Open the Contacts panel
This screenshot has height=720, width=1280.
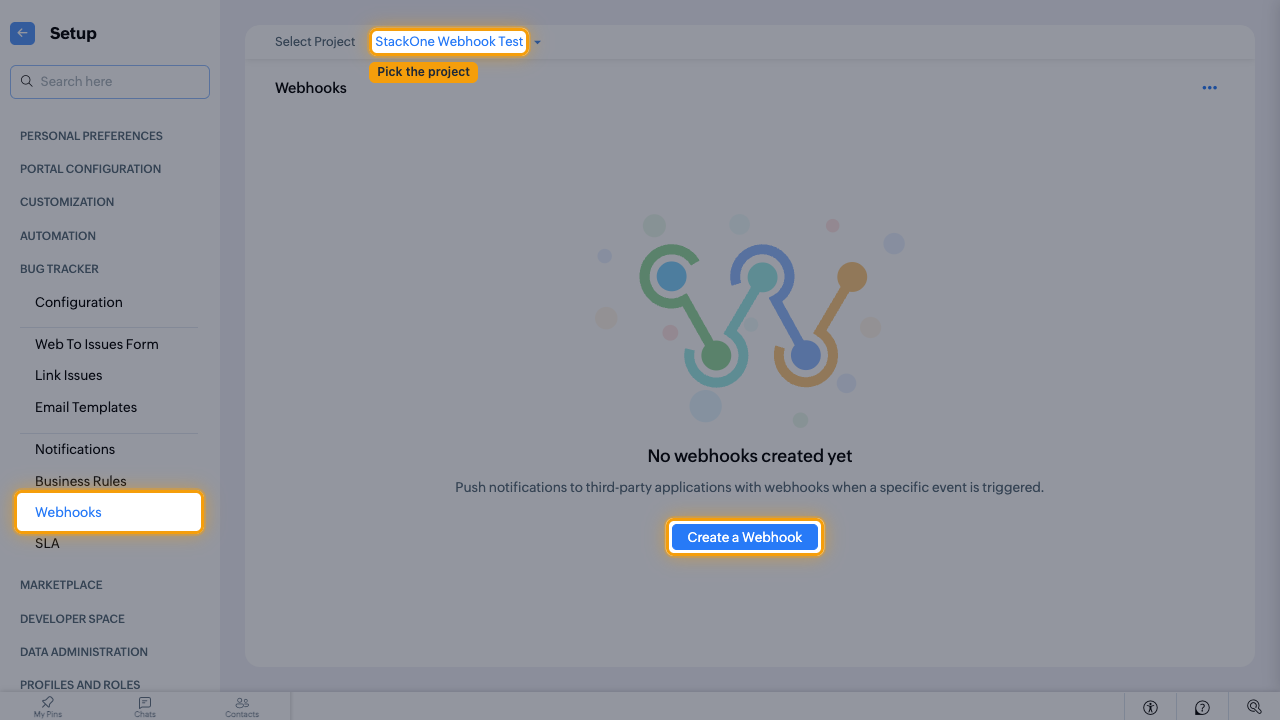[x=242, y=707]
